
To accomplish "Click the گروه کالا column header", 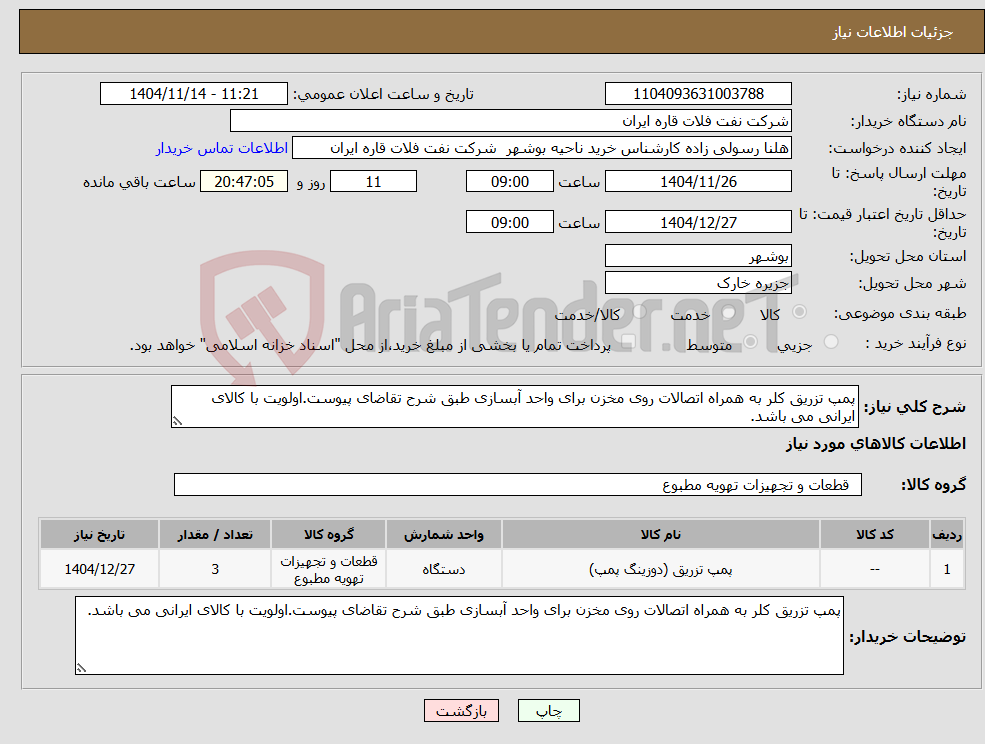I will pos(329,535).
